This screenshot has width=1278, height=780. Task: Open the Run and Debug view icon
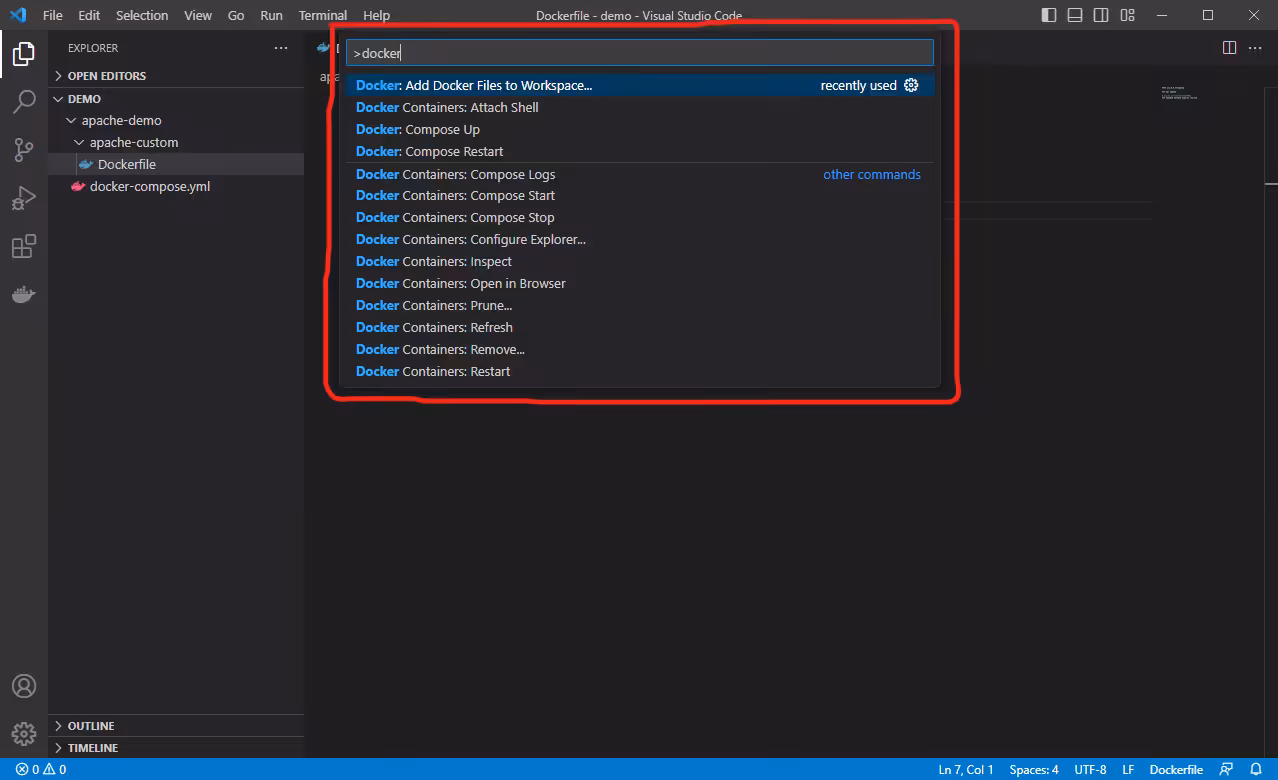(24, 198)
